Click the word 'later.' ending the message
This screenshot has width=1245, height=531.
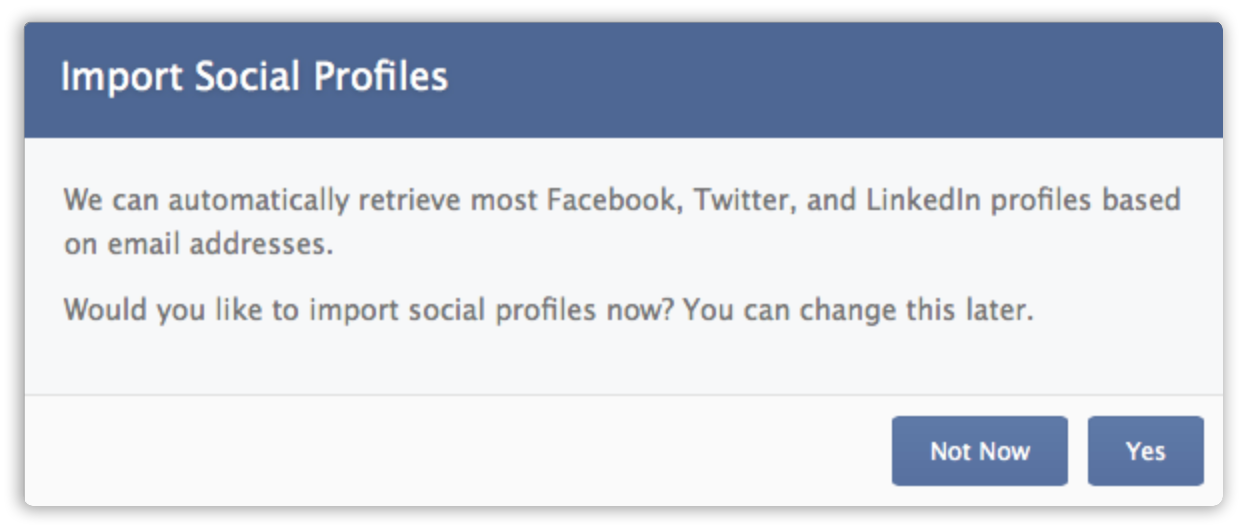[x=998, y=310]
